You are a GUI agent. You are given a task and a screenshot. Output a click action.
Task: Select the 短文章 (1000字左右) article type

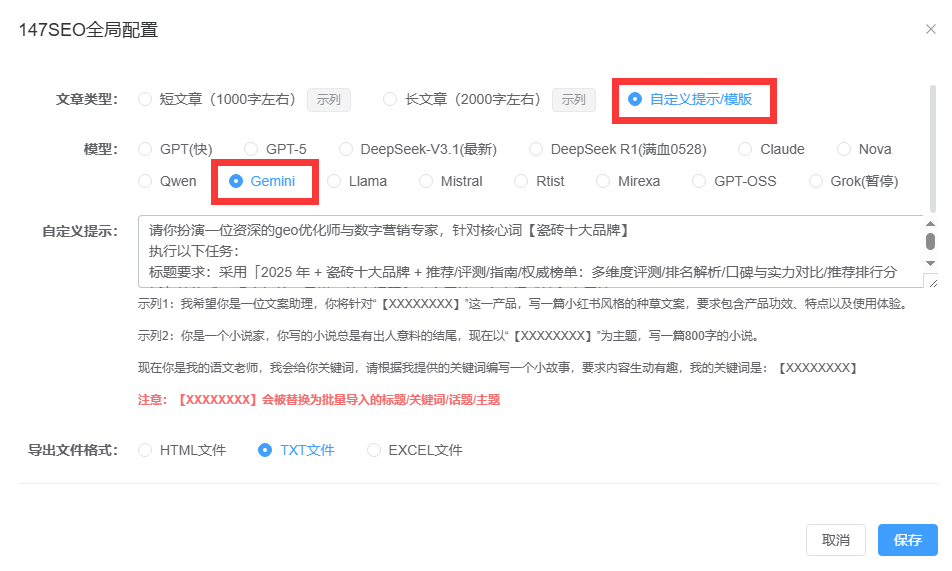(x=146, y=99)
